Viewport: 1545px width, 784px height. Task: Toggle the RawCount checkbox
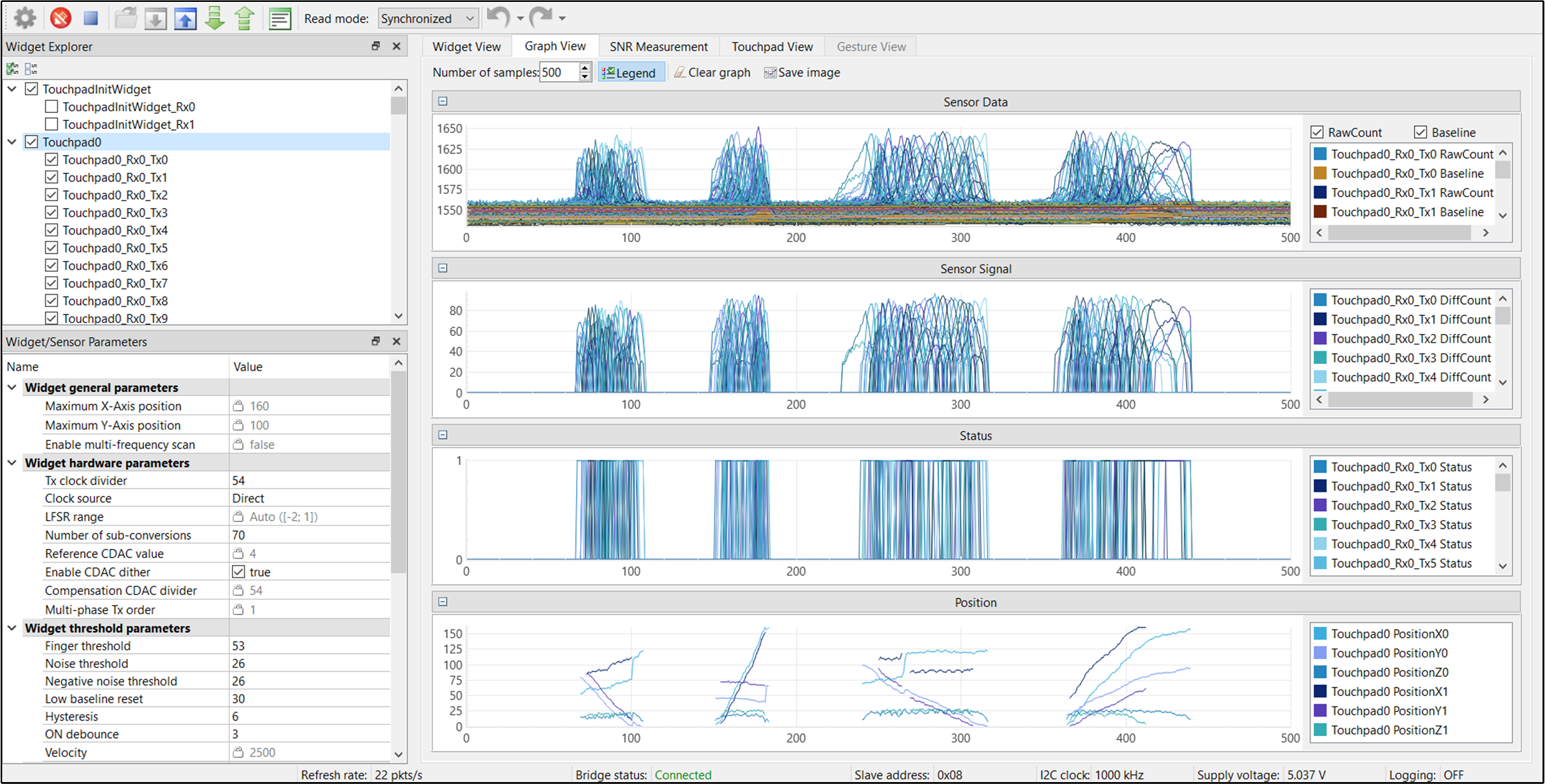1317,132
